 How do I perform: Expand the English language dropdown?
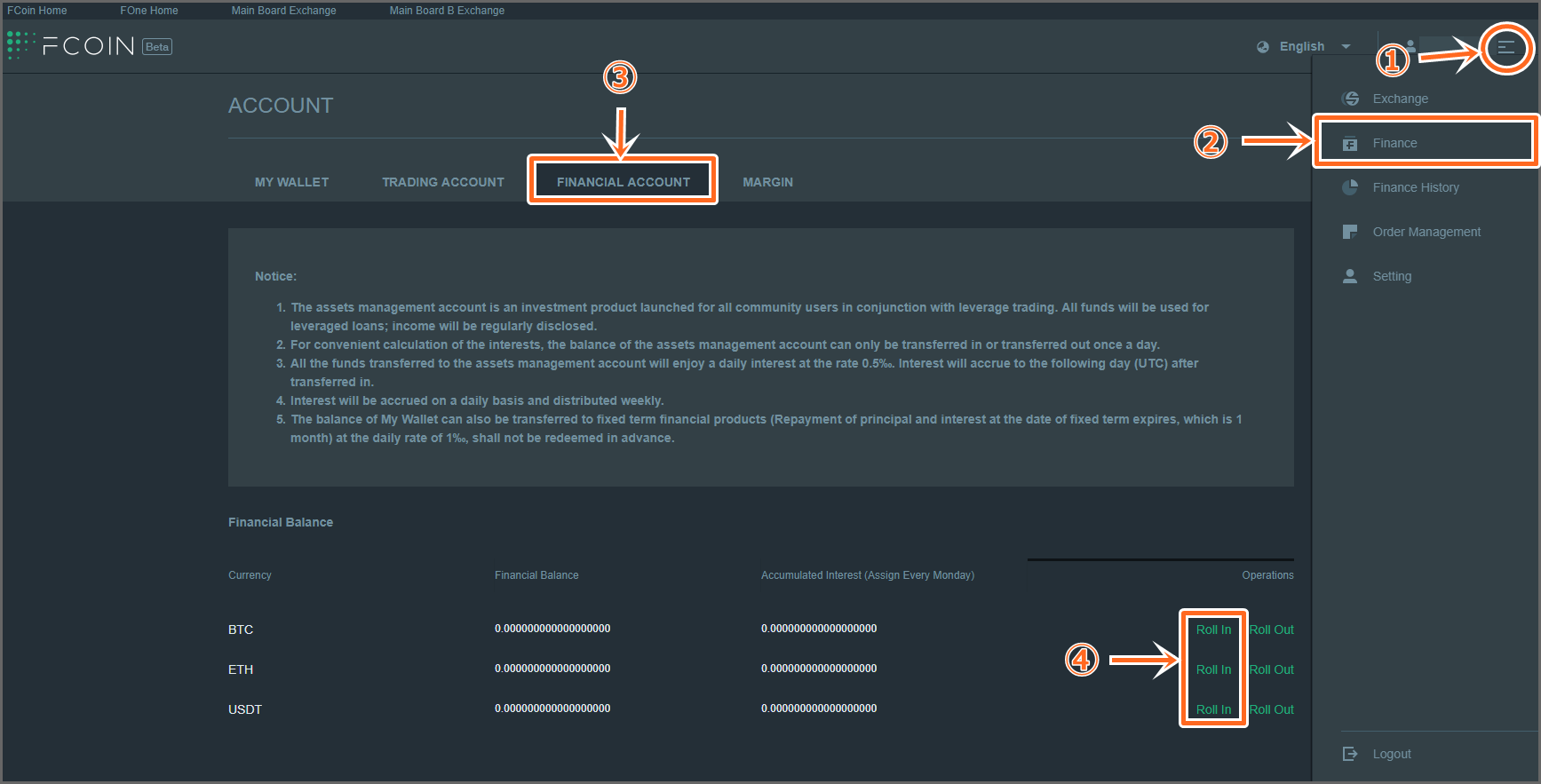point(1346,47)
